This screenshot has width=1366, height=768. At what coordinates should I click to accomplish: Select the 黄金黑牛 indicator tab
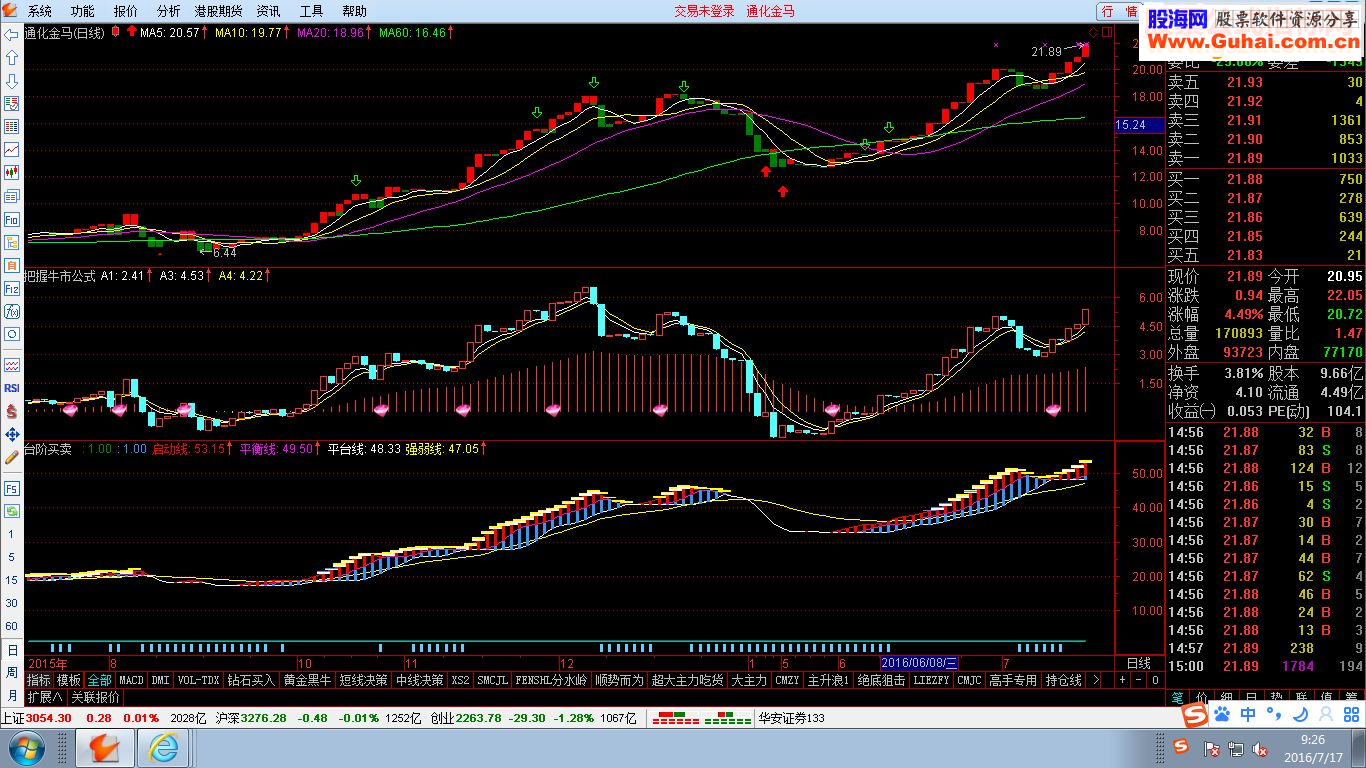click(306, 680)
